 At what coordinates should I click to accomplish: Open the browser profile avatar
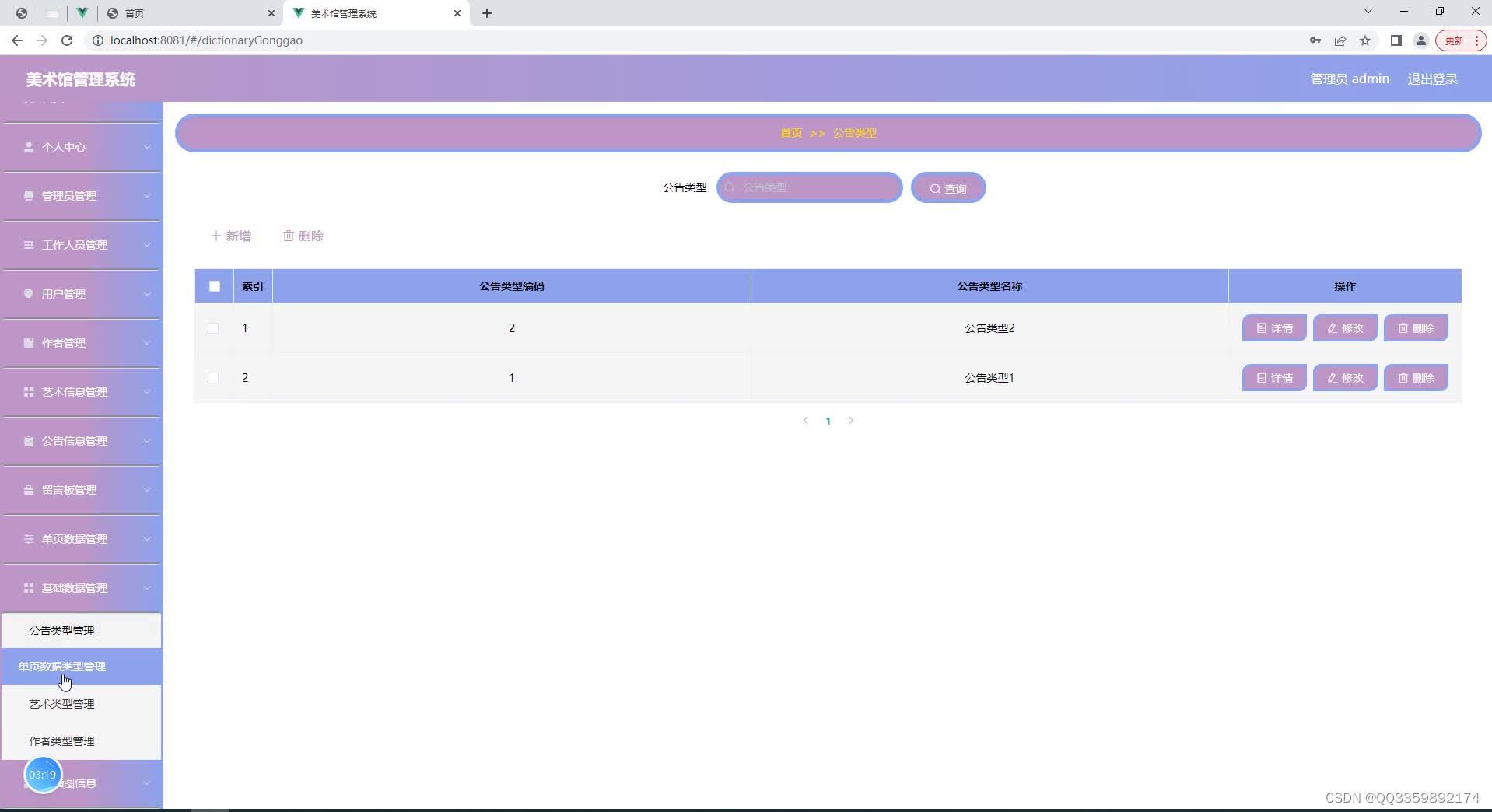(1421, 40)
